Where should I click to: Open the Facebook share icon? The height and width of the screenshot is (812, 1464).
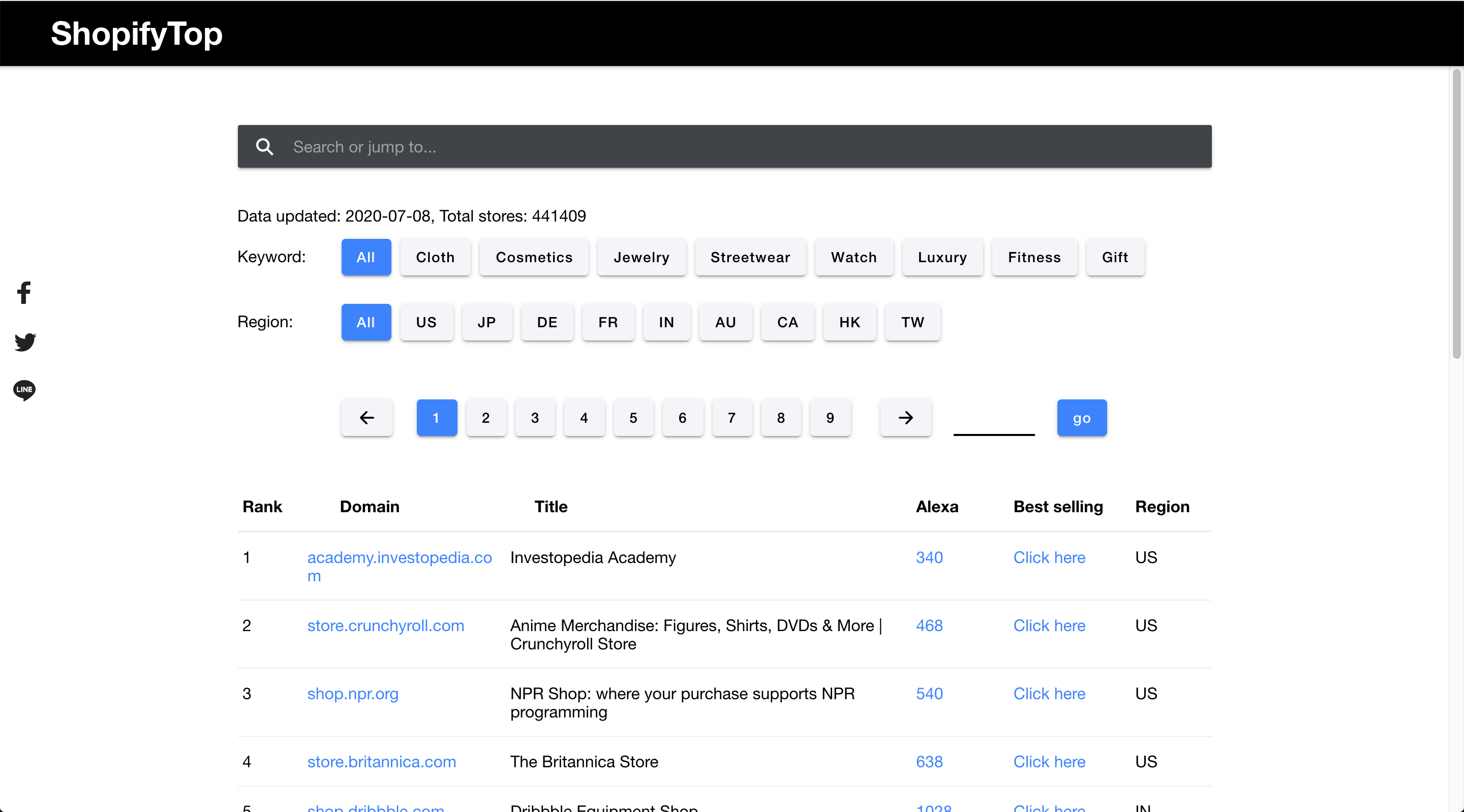(24, 293)
